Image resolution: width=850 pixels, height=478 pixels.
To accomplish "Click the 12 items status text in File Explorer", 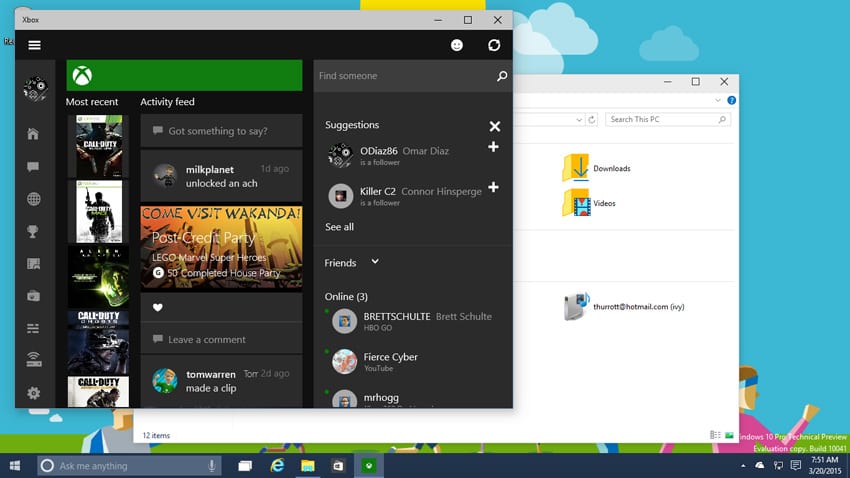I will click(x=156, y=435).
